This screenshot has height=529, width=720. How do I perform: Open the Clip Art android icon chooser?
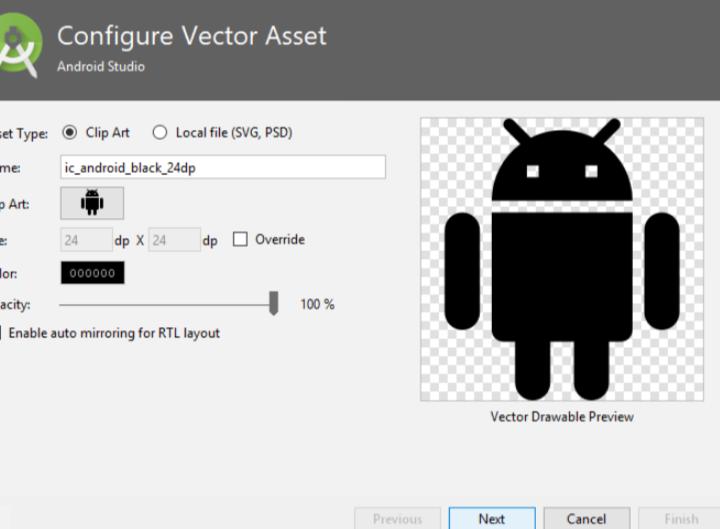click(92, 203)
